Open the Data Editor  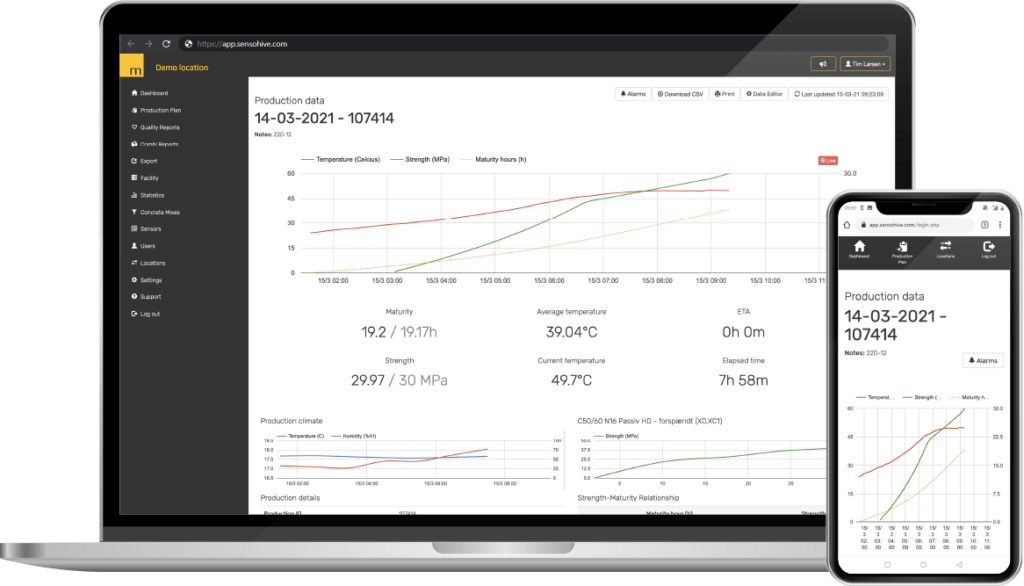point(764,94)
